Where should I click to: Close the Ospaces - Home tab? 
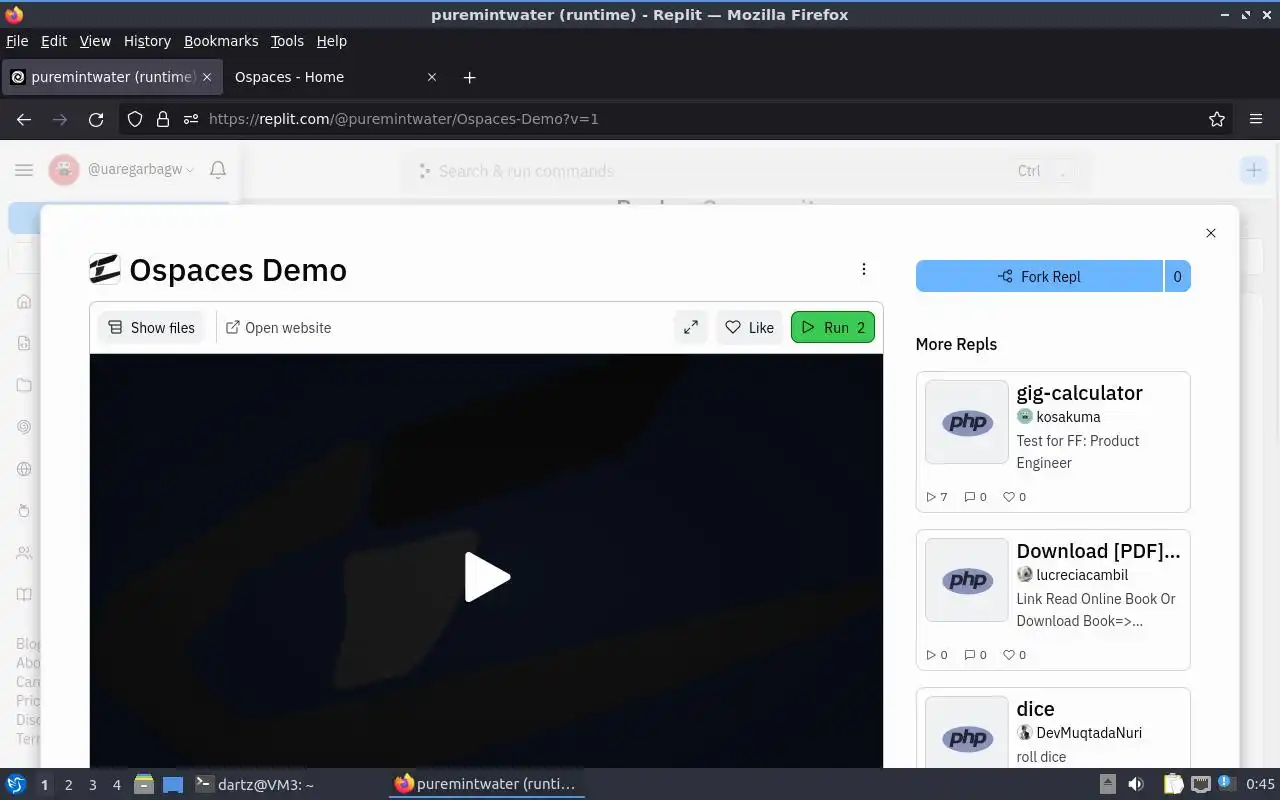coord(432,77)
